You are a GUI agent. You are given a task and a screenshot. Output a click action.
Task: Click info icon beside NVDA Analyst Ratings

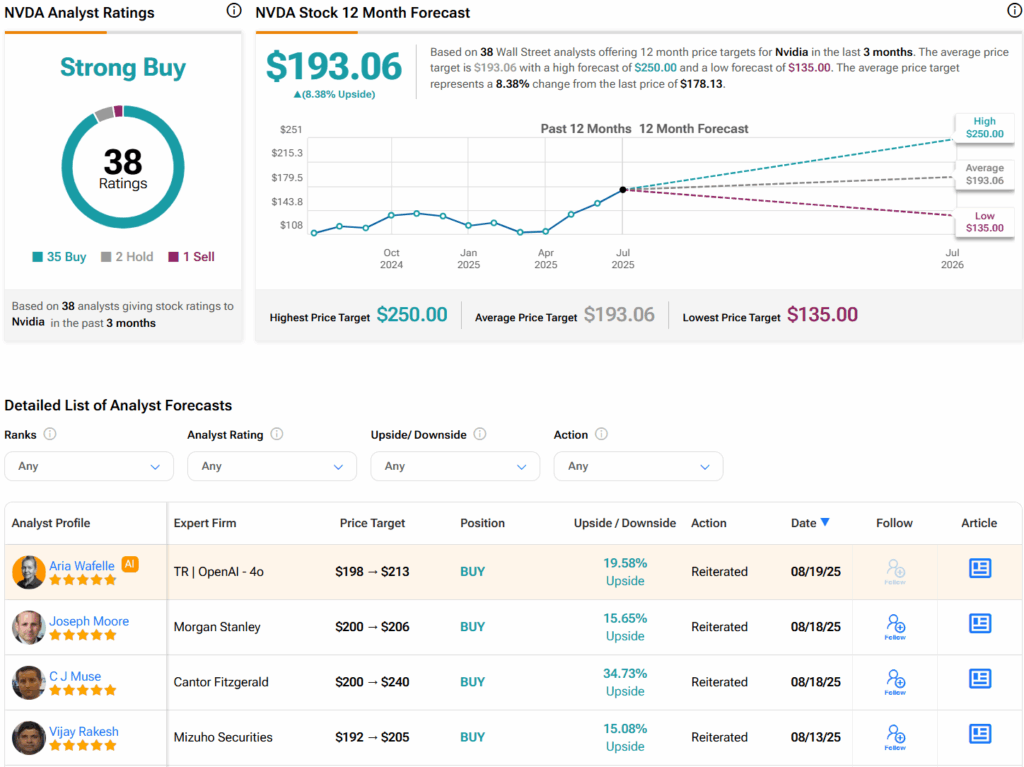coord(234,11)
